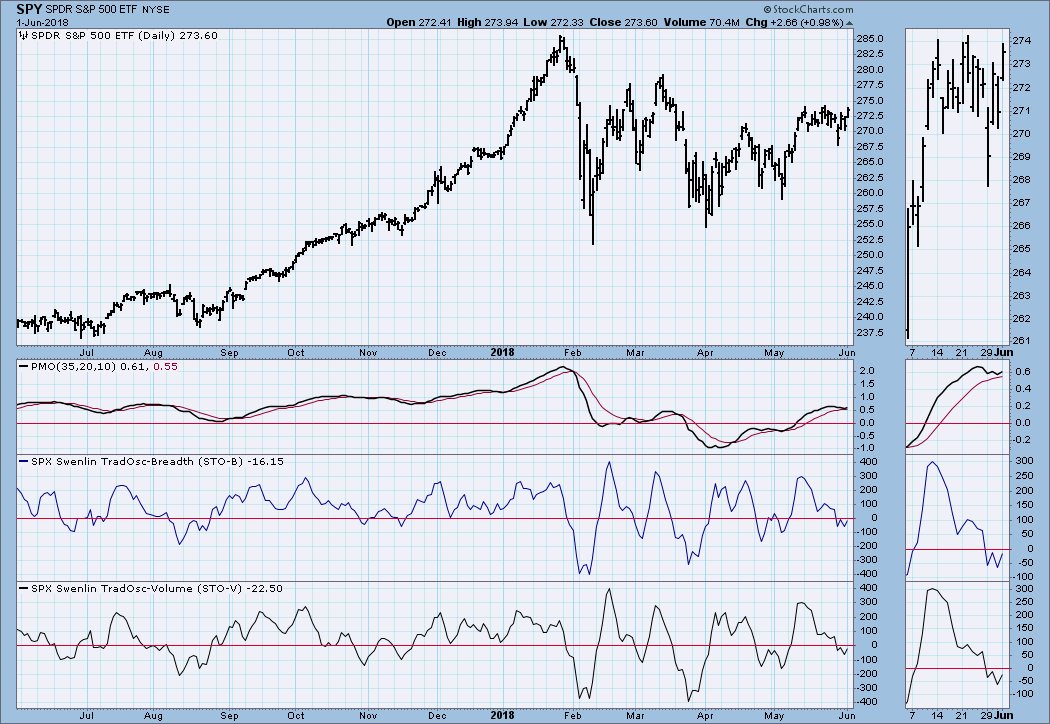Click the January 2018 peak price bar near 285
Screen dimensions: 1050x724
point(562,43)
